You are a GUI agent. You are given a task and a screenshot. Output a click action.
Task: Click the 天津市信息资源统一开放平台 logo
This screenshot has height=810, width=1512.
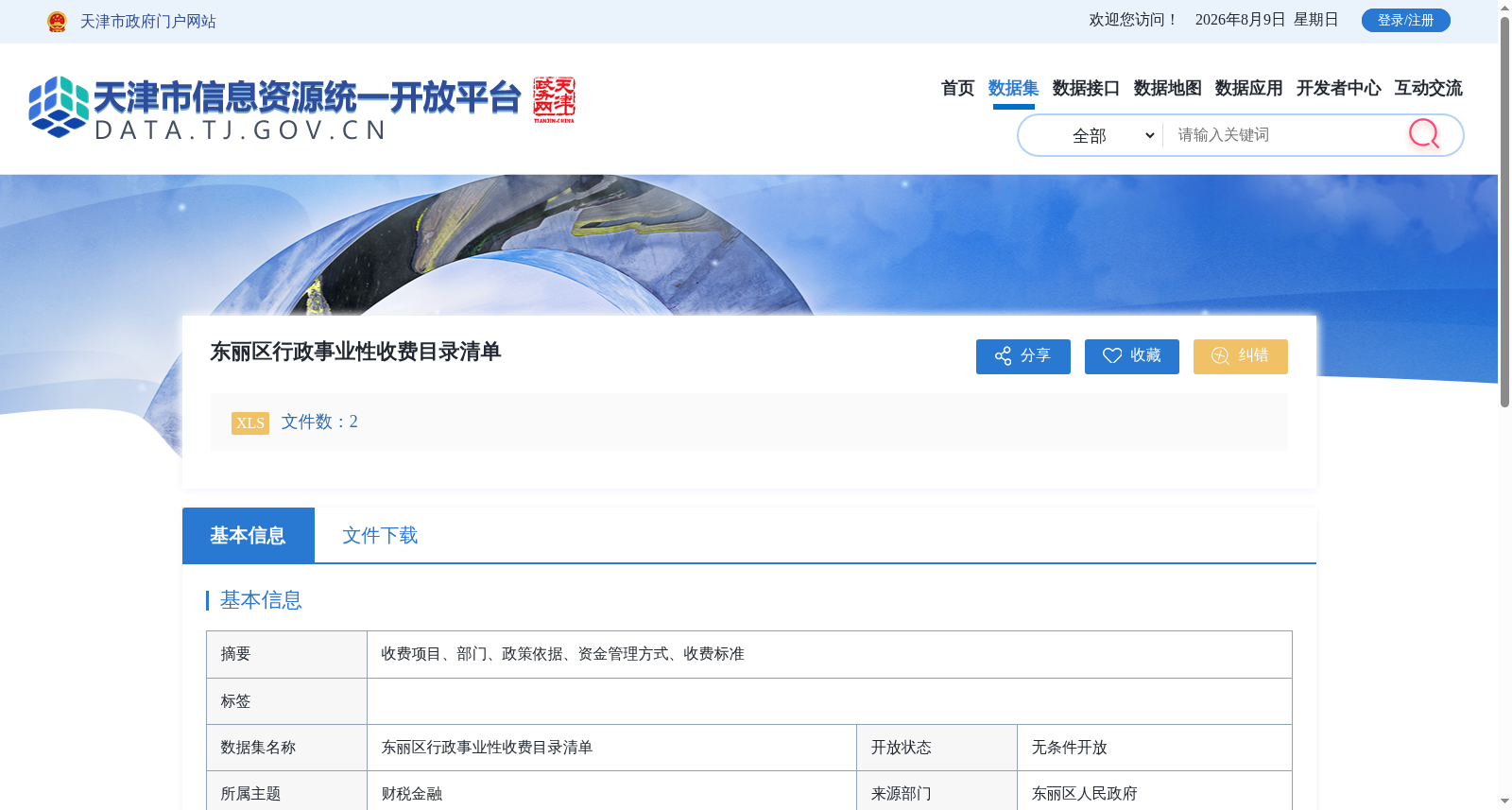coord(275,108)
